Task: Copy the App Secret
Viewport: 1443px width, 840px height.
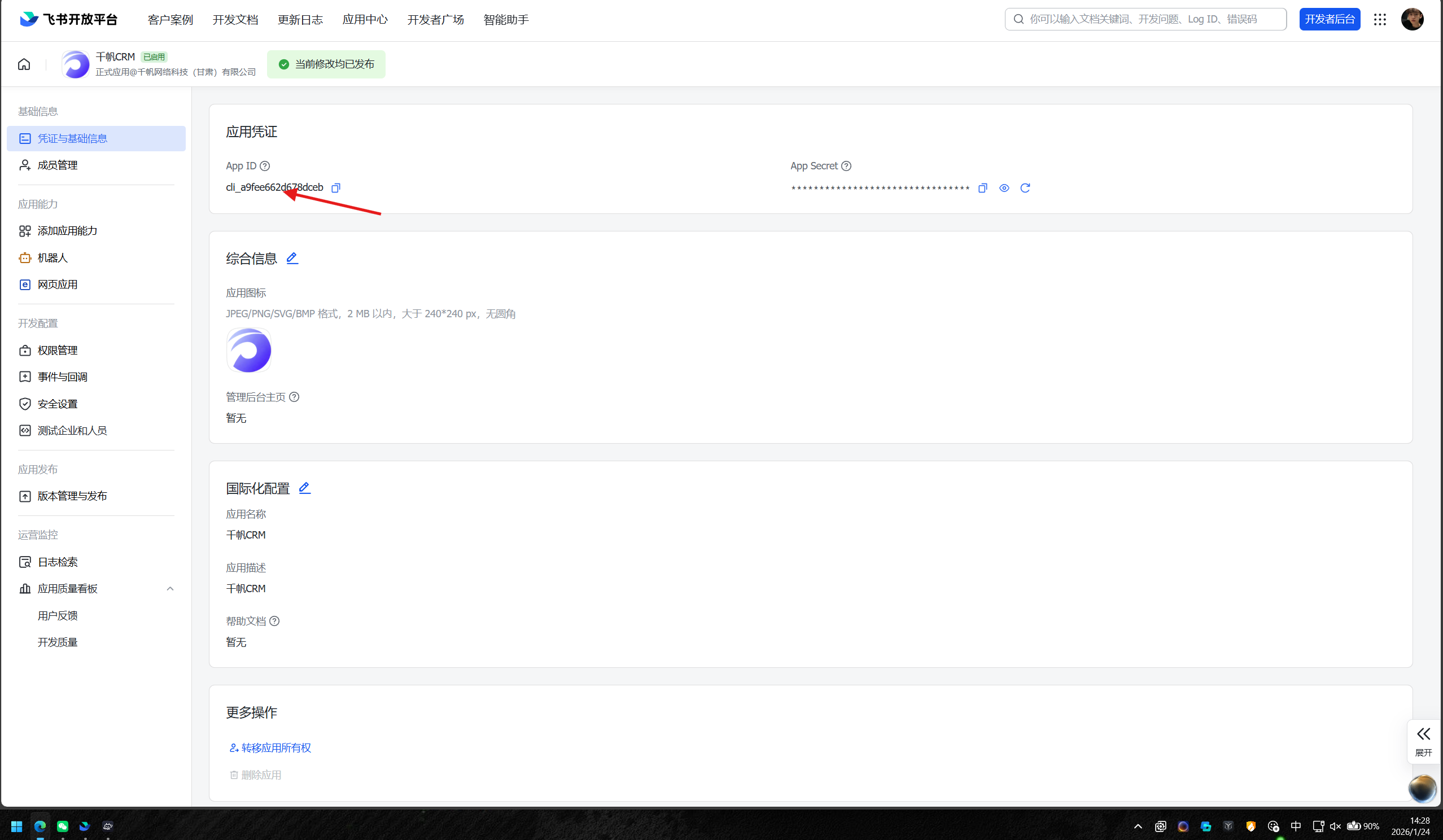Action: pyautogui.click(x=983, y=188)
